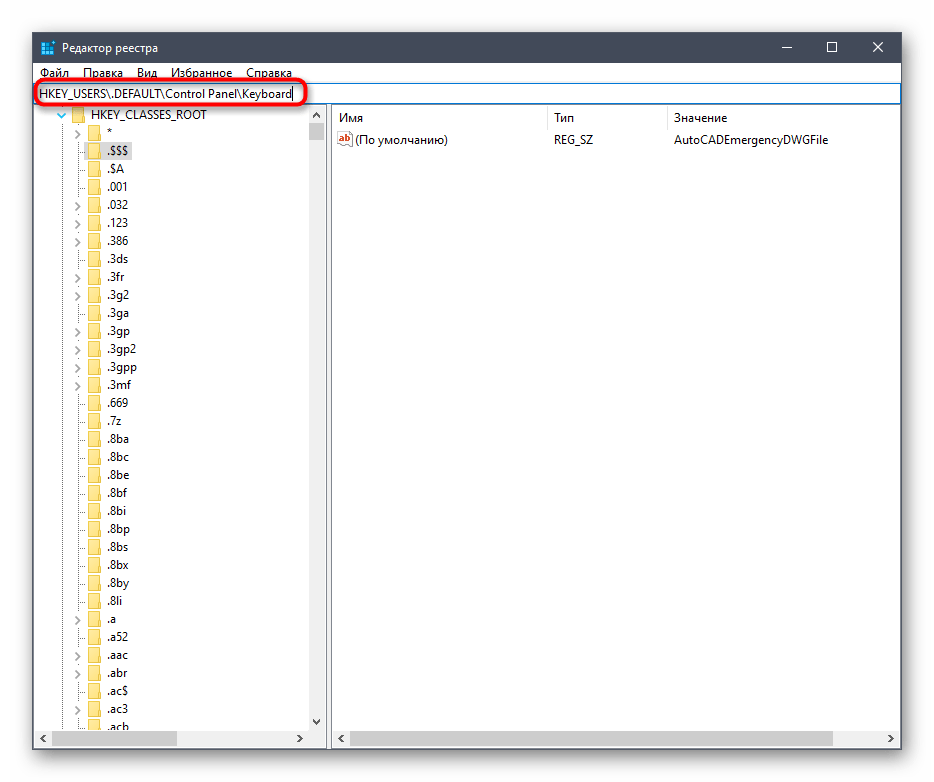This screenshot has height=782, width=934.
Task: Click inside the registry path address bar
Action: (600, 94)
